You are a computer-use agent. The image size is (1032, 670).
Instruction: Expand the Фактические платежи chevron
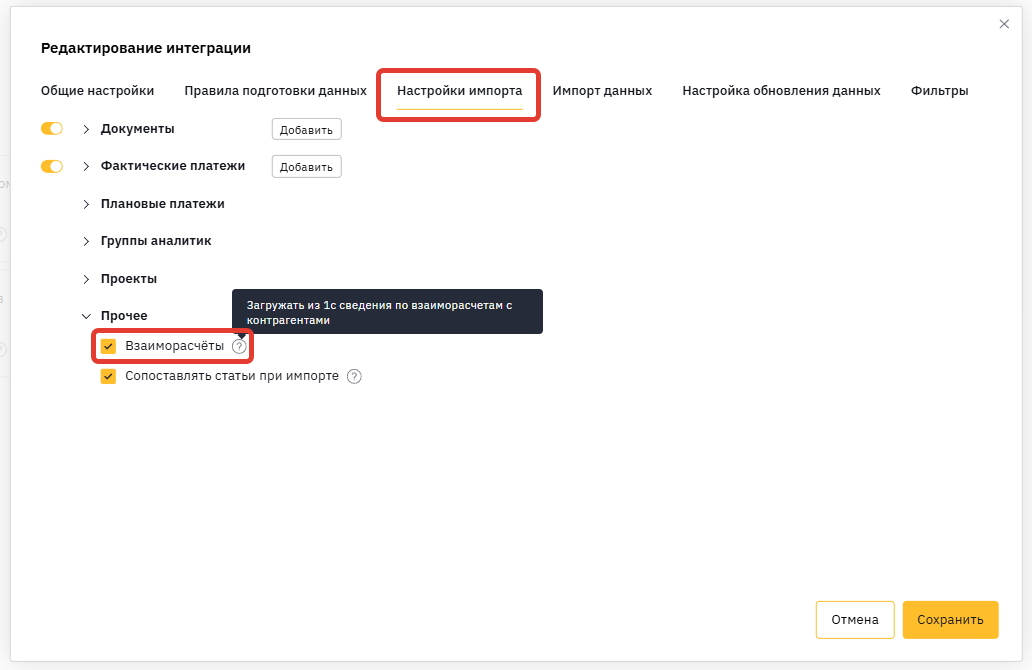click(x=86, y=167)
